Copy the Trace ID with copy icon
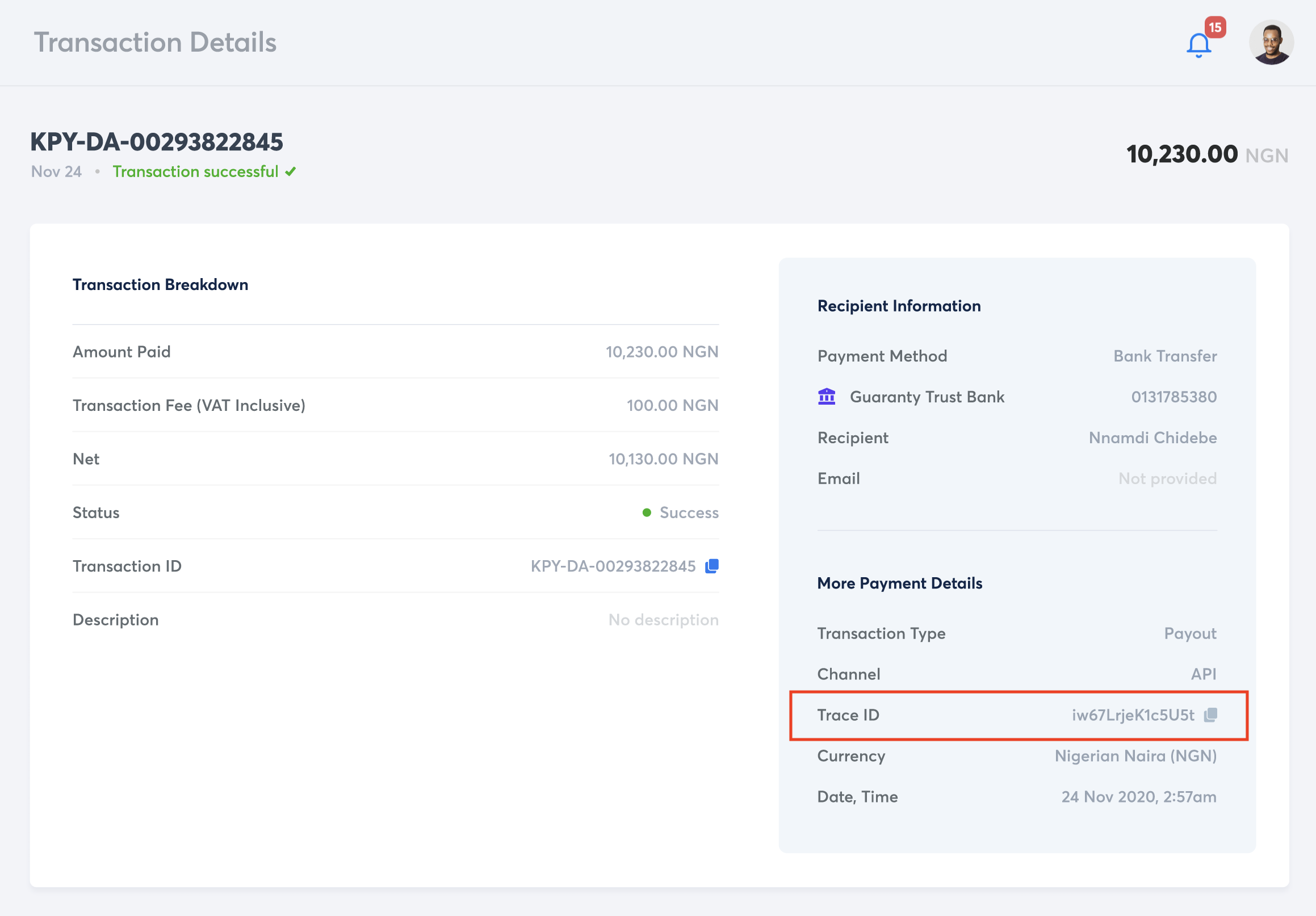Viewport: 1316px width, 916px height. [x=1210, y=715]
